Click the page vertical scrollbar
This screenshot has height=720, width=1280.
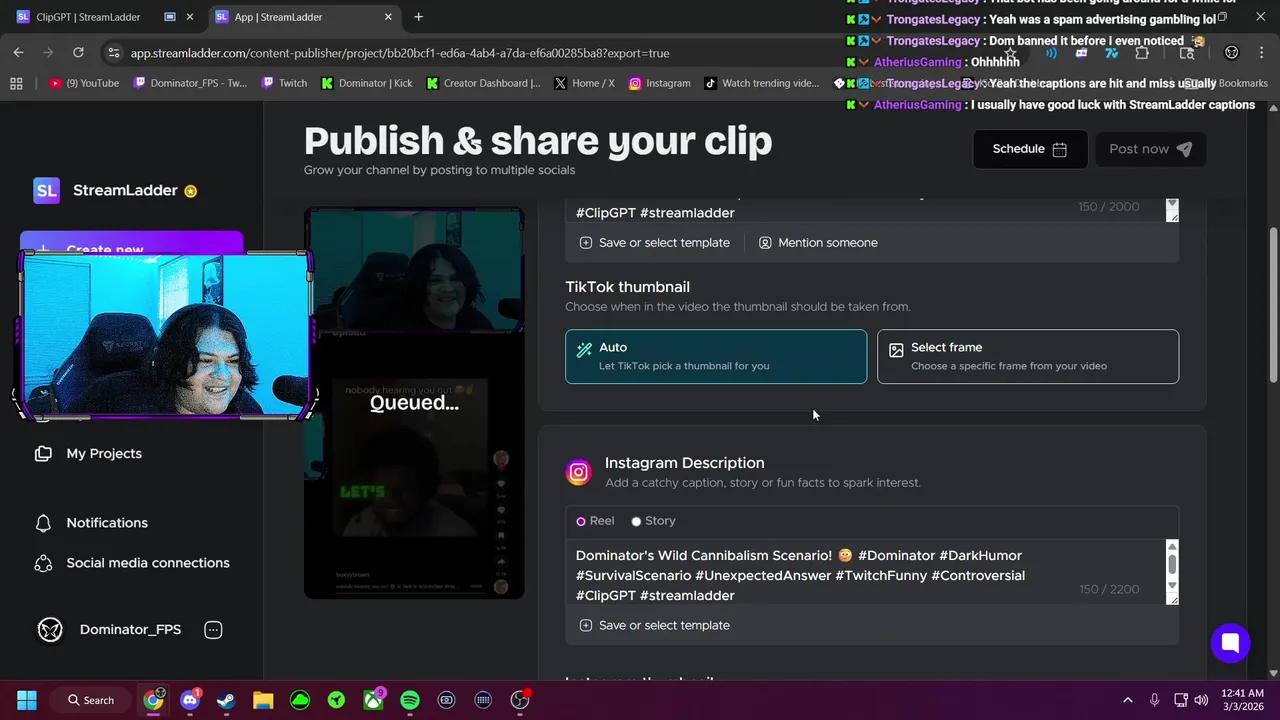point(1273,304)
